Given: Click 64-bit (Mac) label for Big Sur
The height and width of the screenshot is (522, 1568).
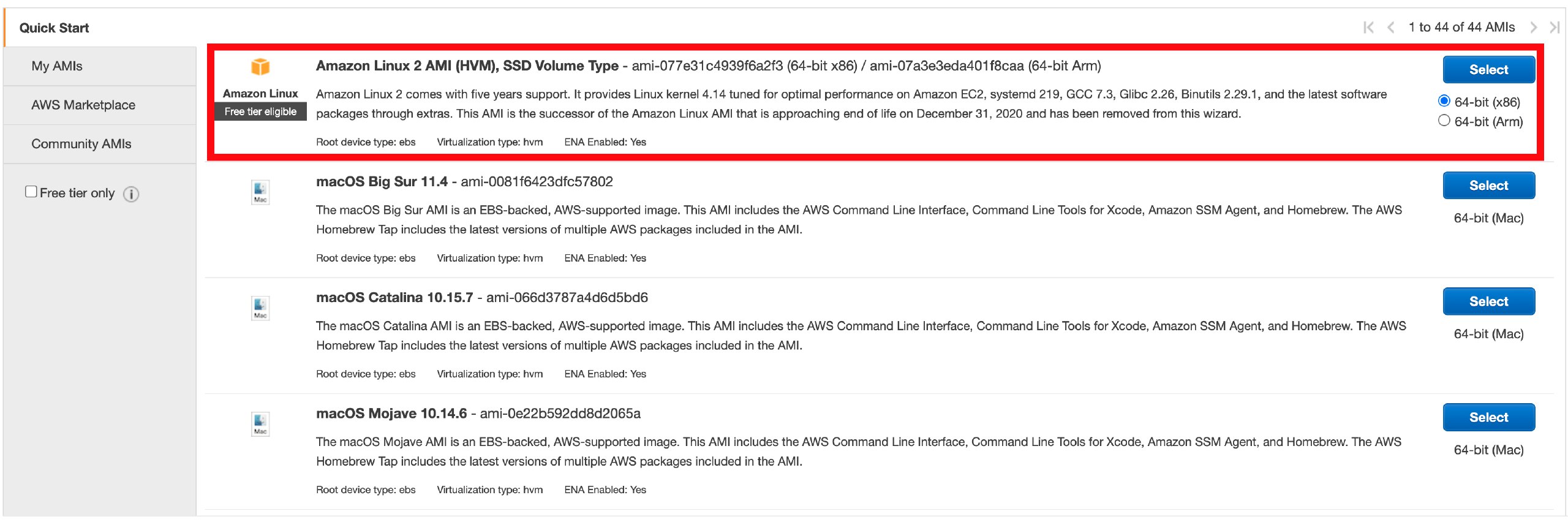Looking at the screenshot, I should (1488, 218).
